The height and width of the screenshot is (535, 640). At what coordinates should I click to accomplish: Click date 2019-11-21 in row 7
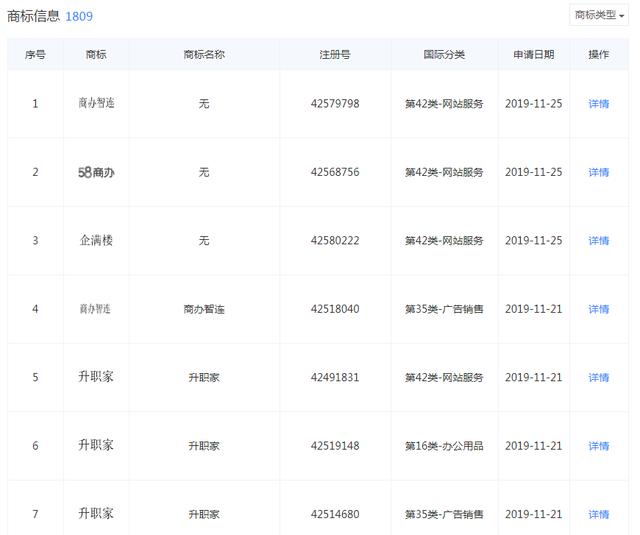pos(533,514)
